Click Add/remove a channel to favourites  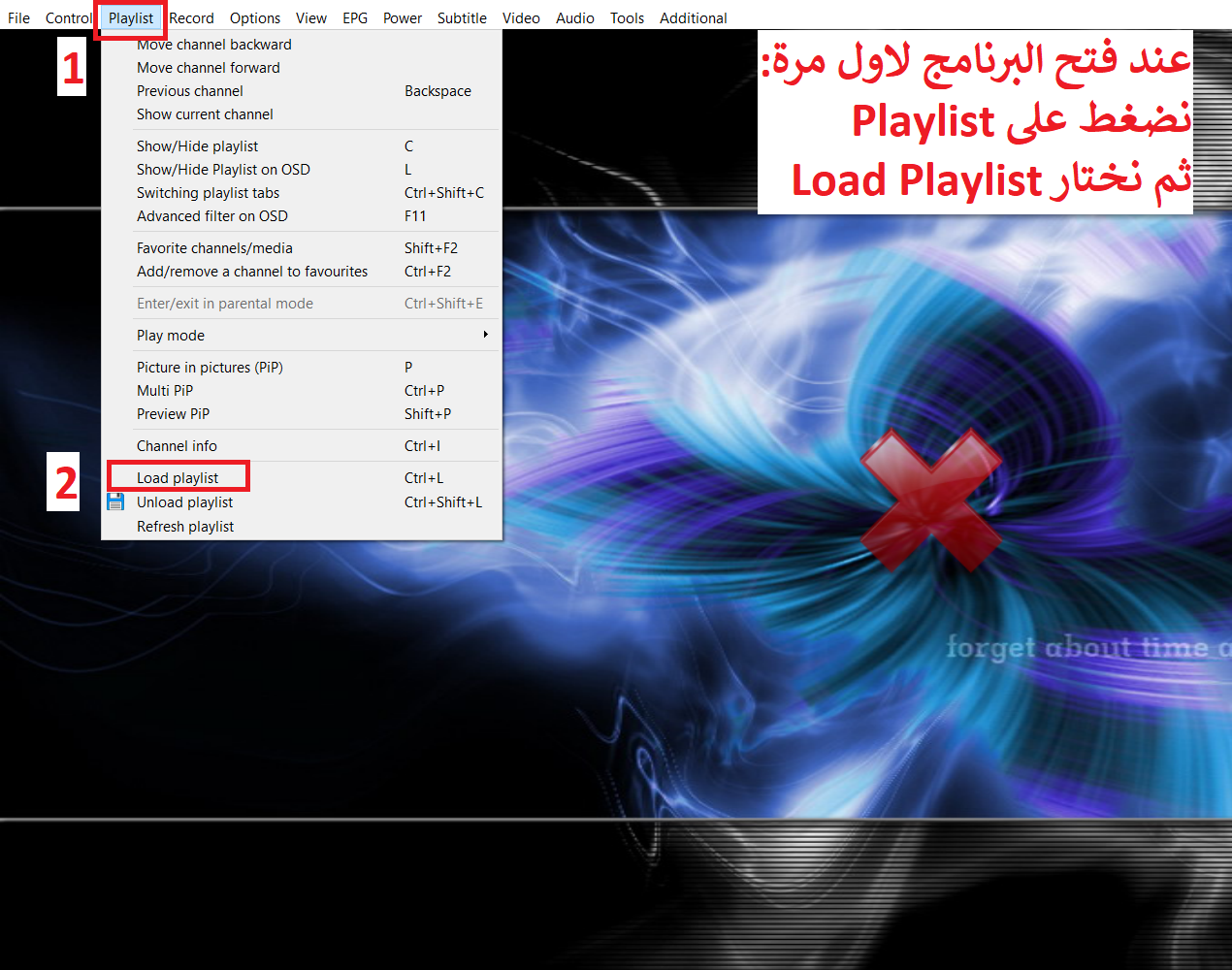(252, 271)
